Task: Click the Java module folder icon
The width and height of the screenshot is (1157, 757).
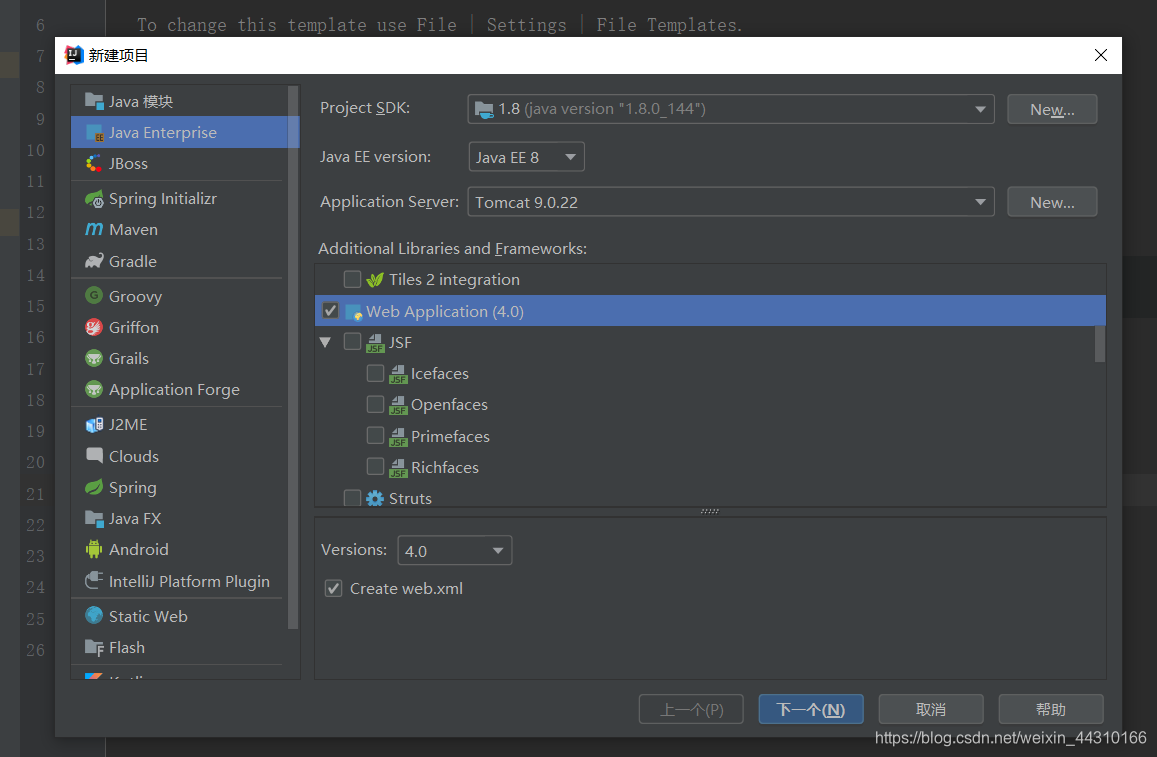Action: [x=94, y=101]
